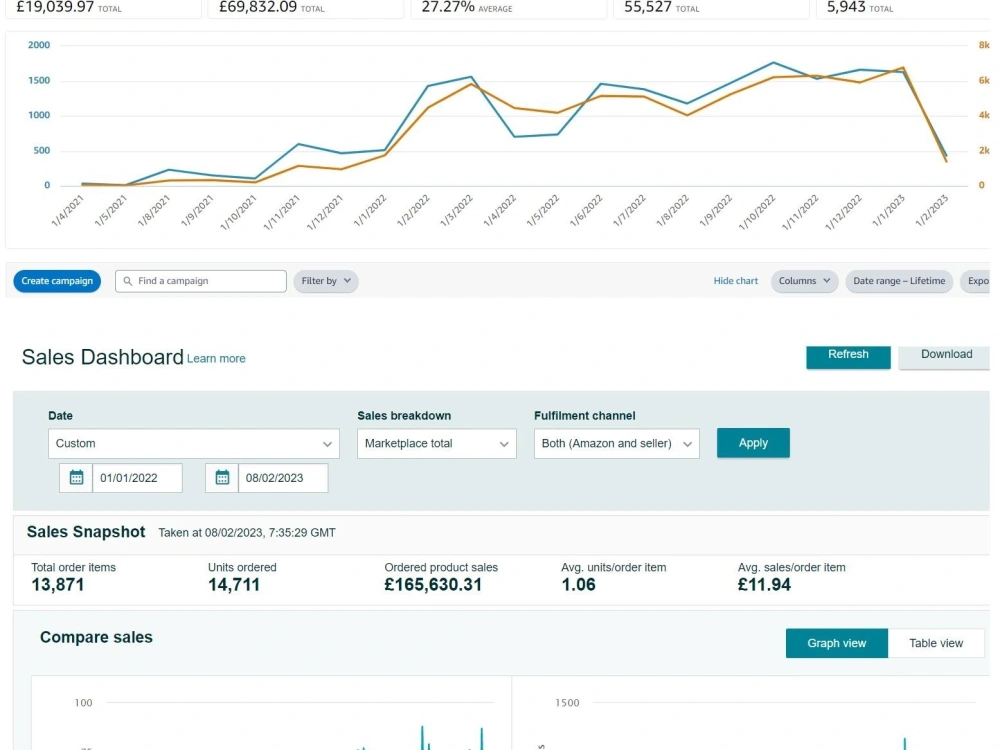Viewport: 1000px width, 750px height.
Task: Click the start date field 01/01/2022
Action: 137,478
